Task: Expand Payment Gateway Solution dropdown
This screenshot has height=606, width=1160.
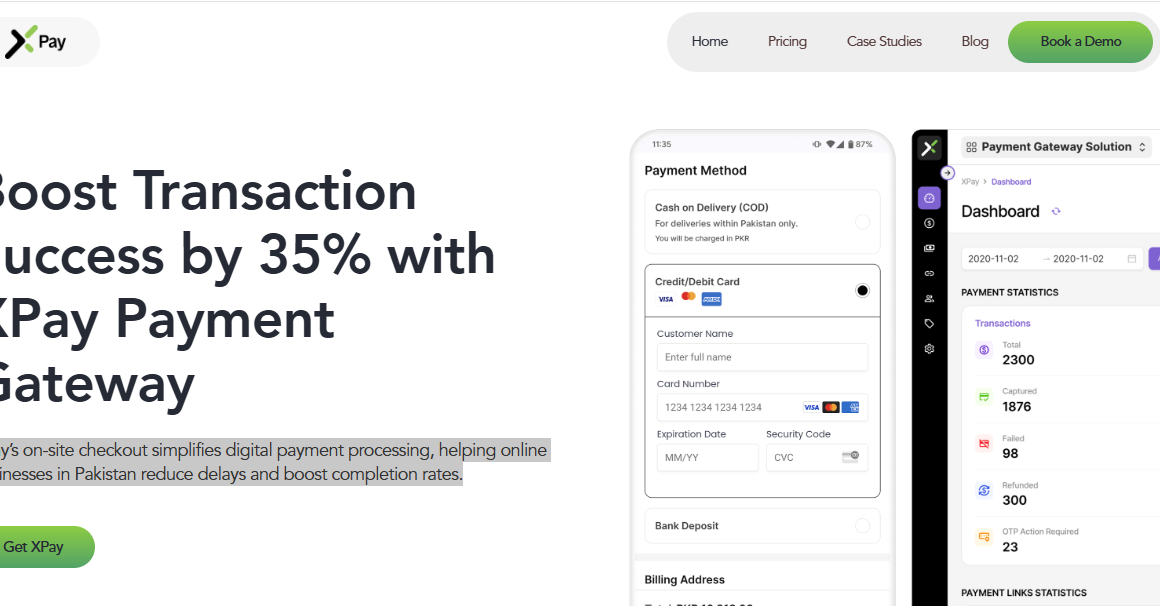Action: 1056,147
